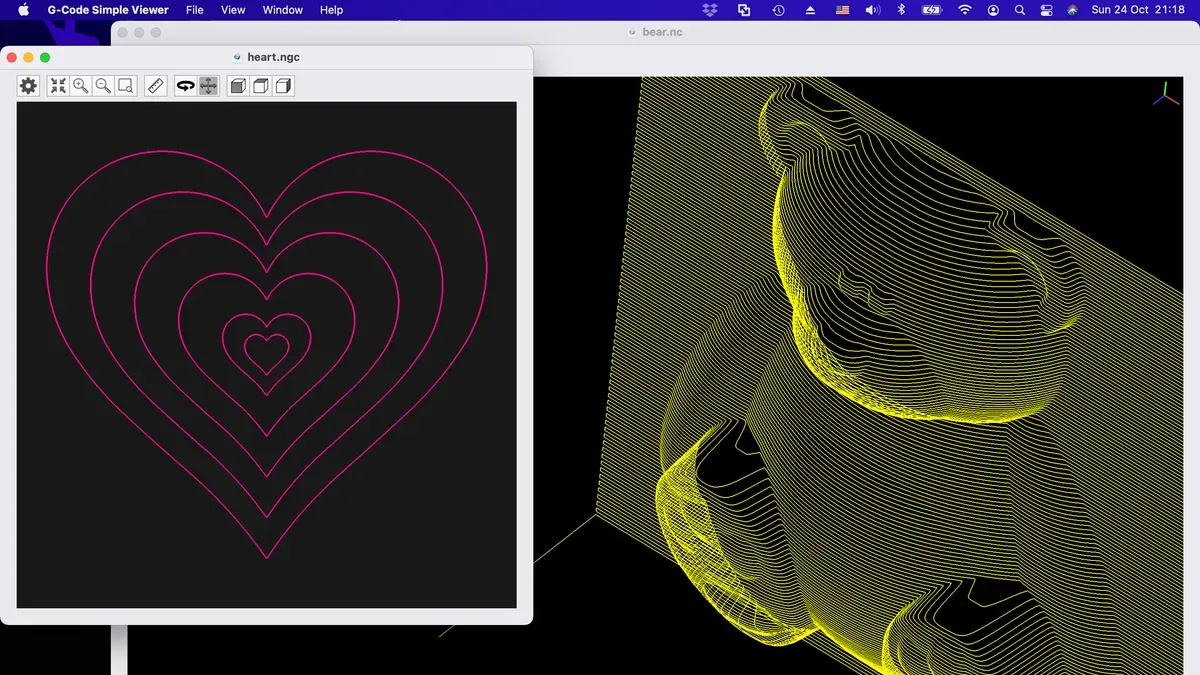
Task: Click the Dropbox menu bar icon
Action: (710, 10)
